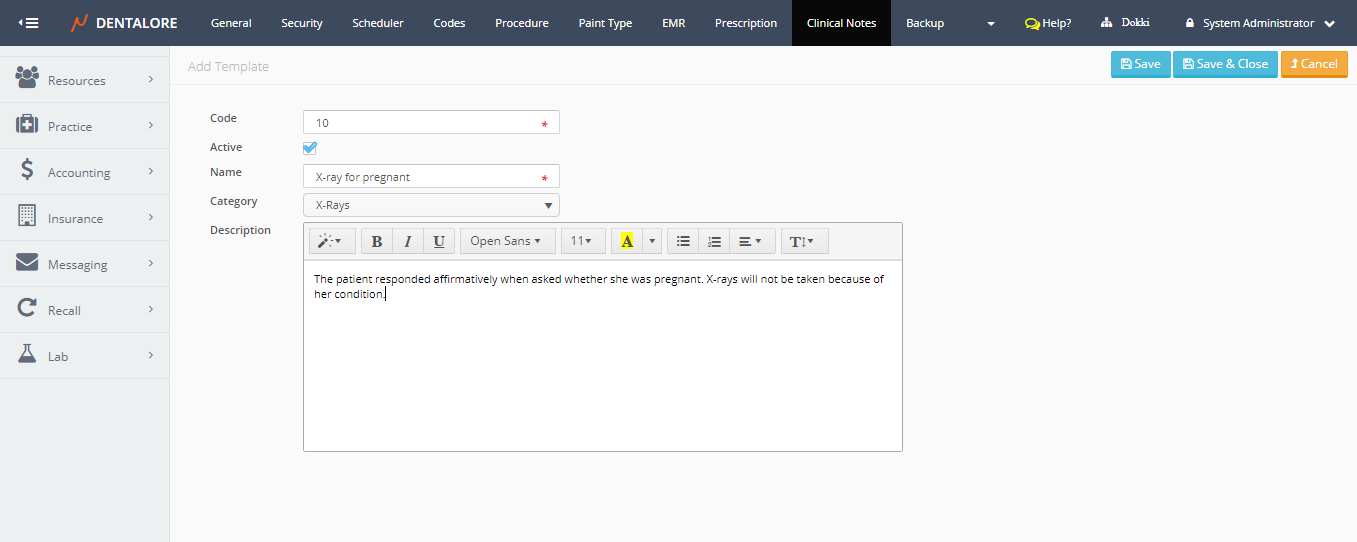1357x542 pixels.
Task: Apply the yellow highlight color swatch
Action: (x=627, y=241)
